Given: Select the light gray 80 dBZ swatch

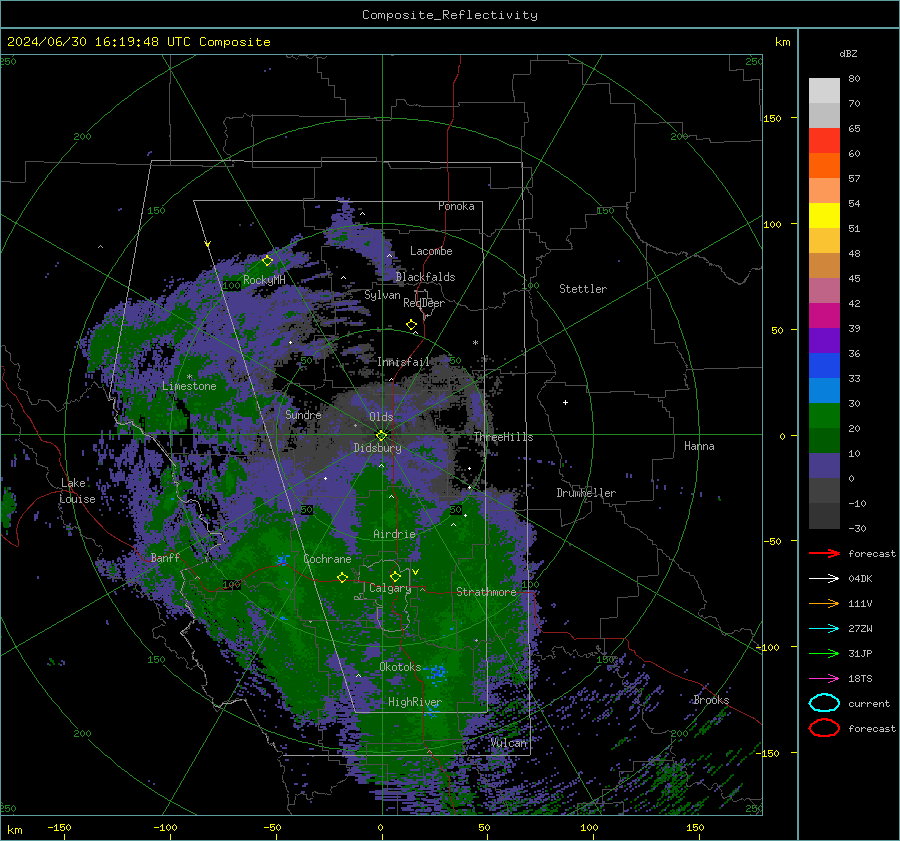Looking at the screenshot, I should (x=824, y=90).
